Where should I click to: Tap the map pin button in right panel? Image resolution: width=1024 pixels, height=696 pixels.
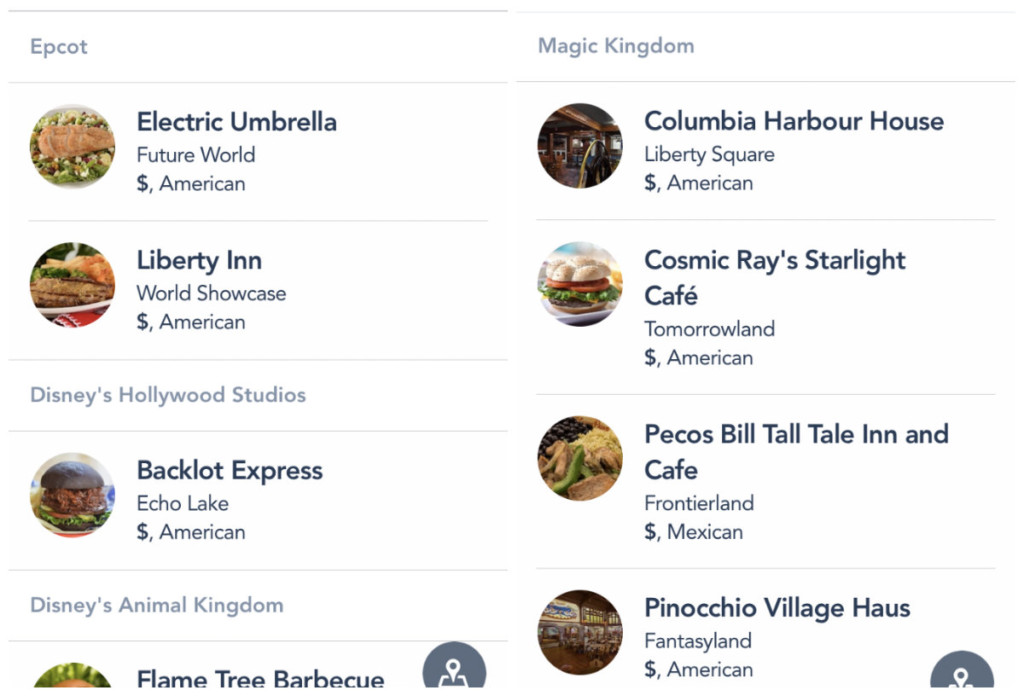[x=961, y=672]
